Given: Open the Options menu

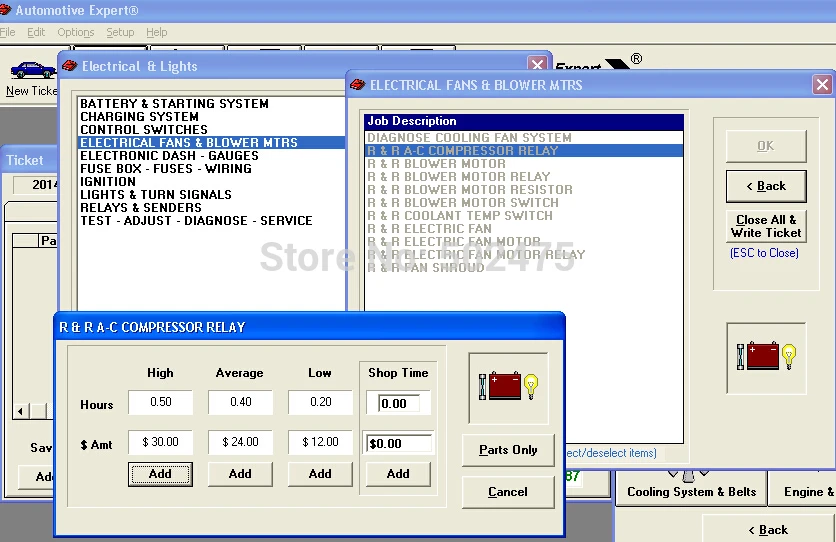Looking at the screenshot, I should click(76, 32).
